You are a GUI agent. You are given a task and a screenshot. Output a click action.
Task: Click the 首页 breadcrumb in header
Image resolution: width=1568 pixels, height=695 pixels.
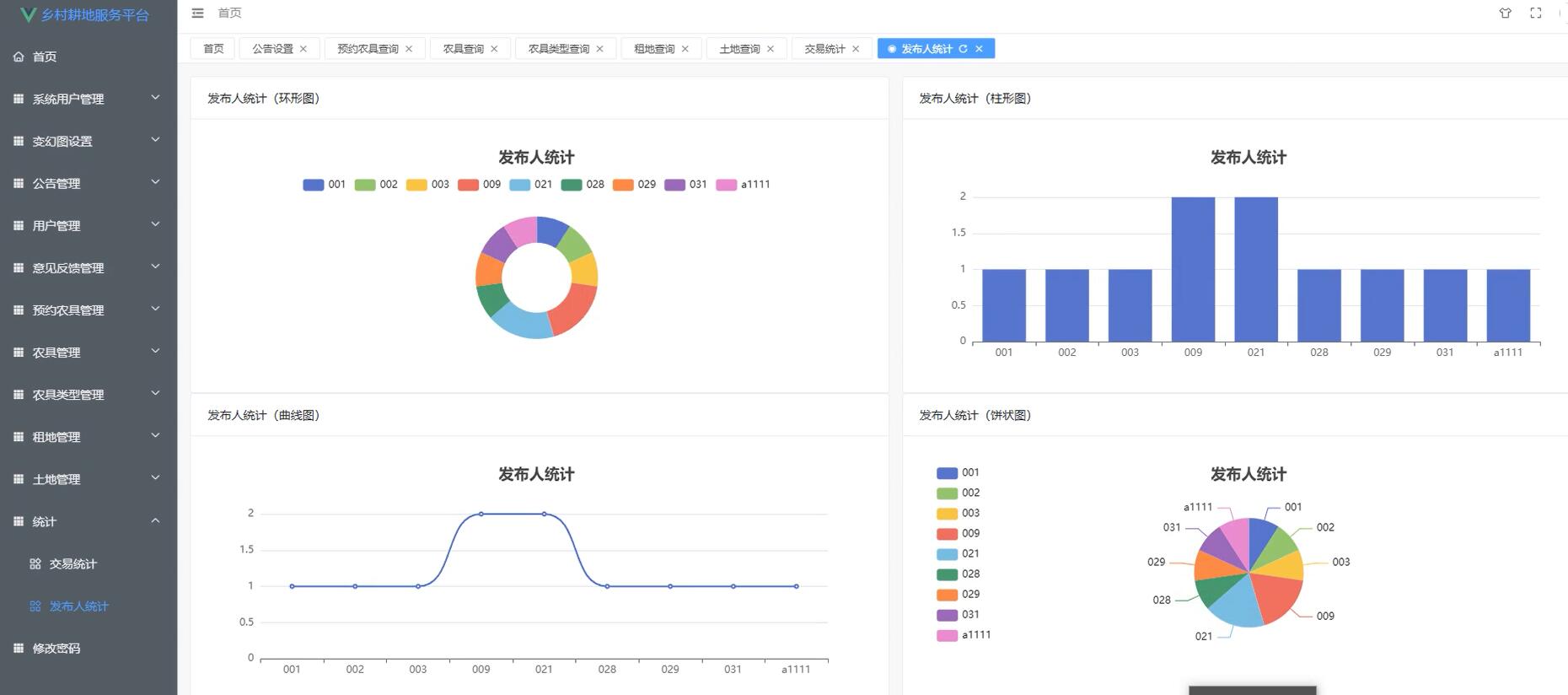tap(229, 13)
